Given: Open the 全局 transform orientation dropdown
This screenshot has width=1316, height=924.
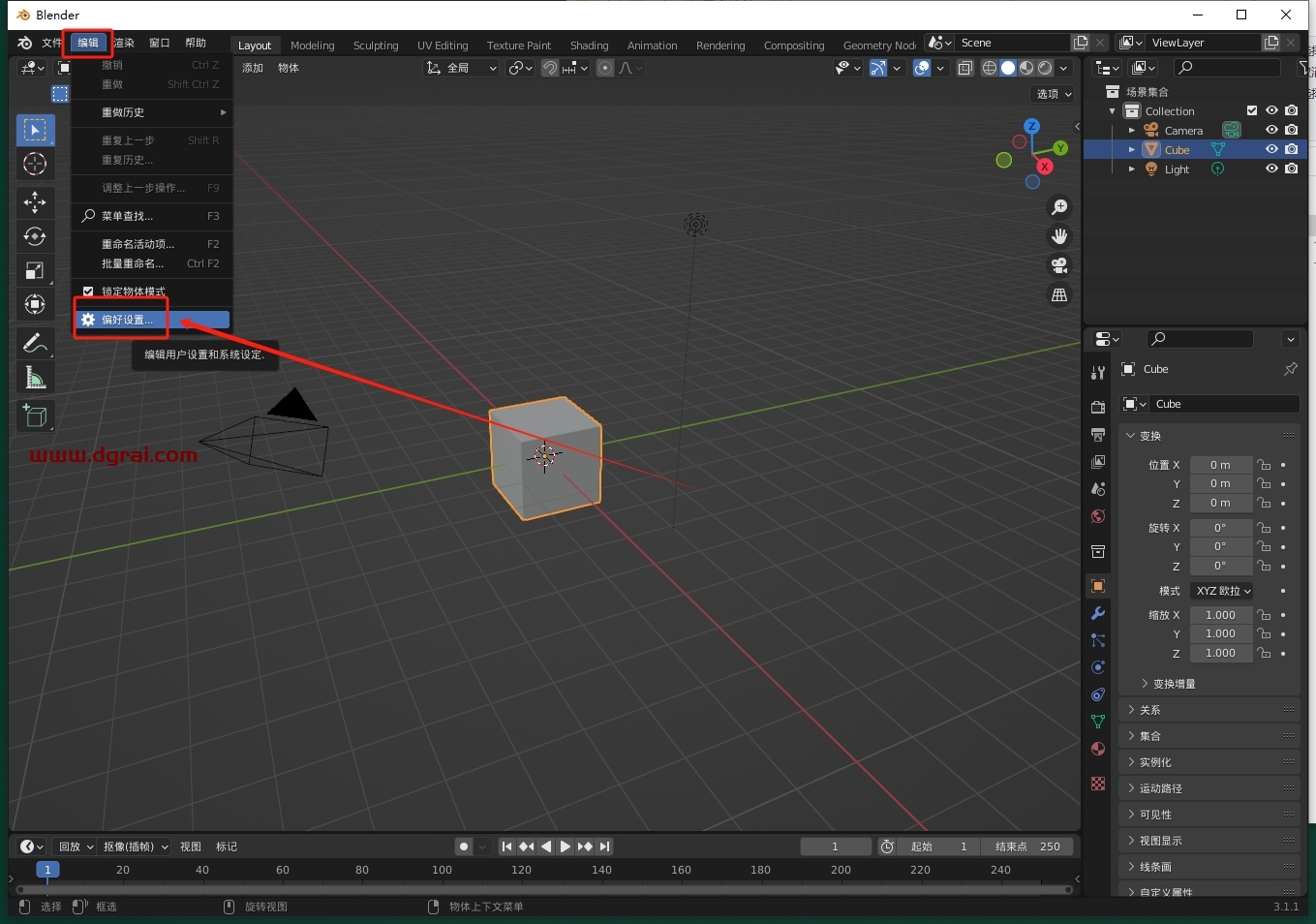Looking at the screenshot, I should [x=462, y=68].
